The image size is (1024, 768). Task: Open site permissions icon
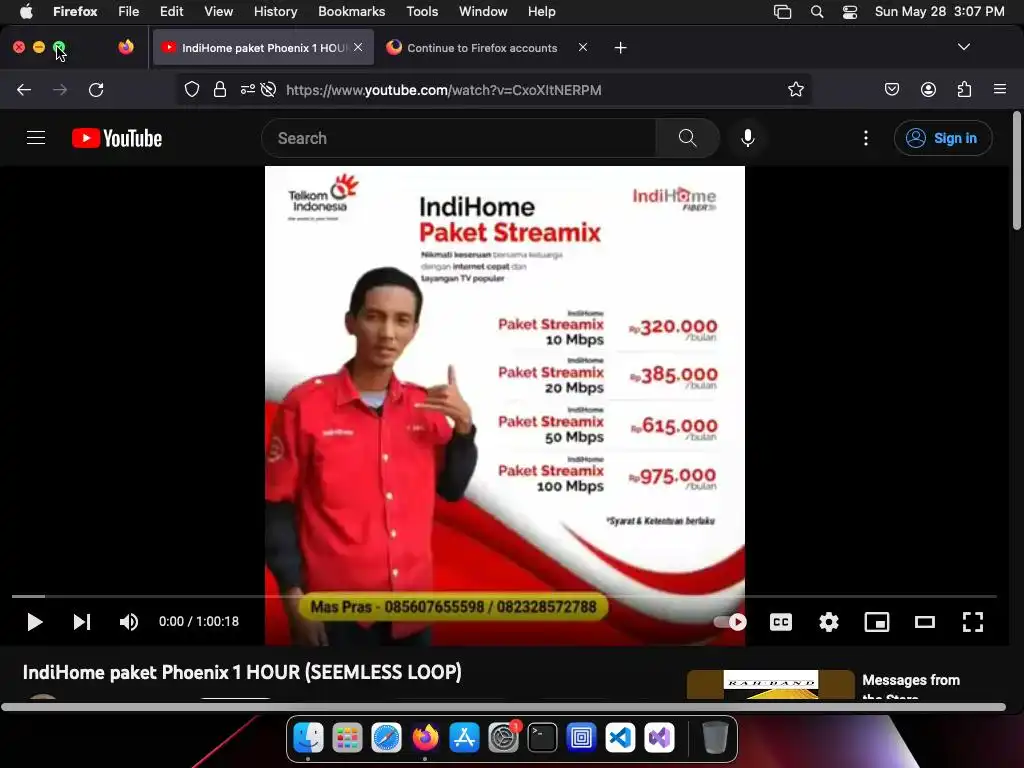click(x=248, y=89)
